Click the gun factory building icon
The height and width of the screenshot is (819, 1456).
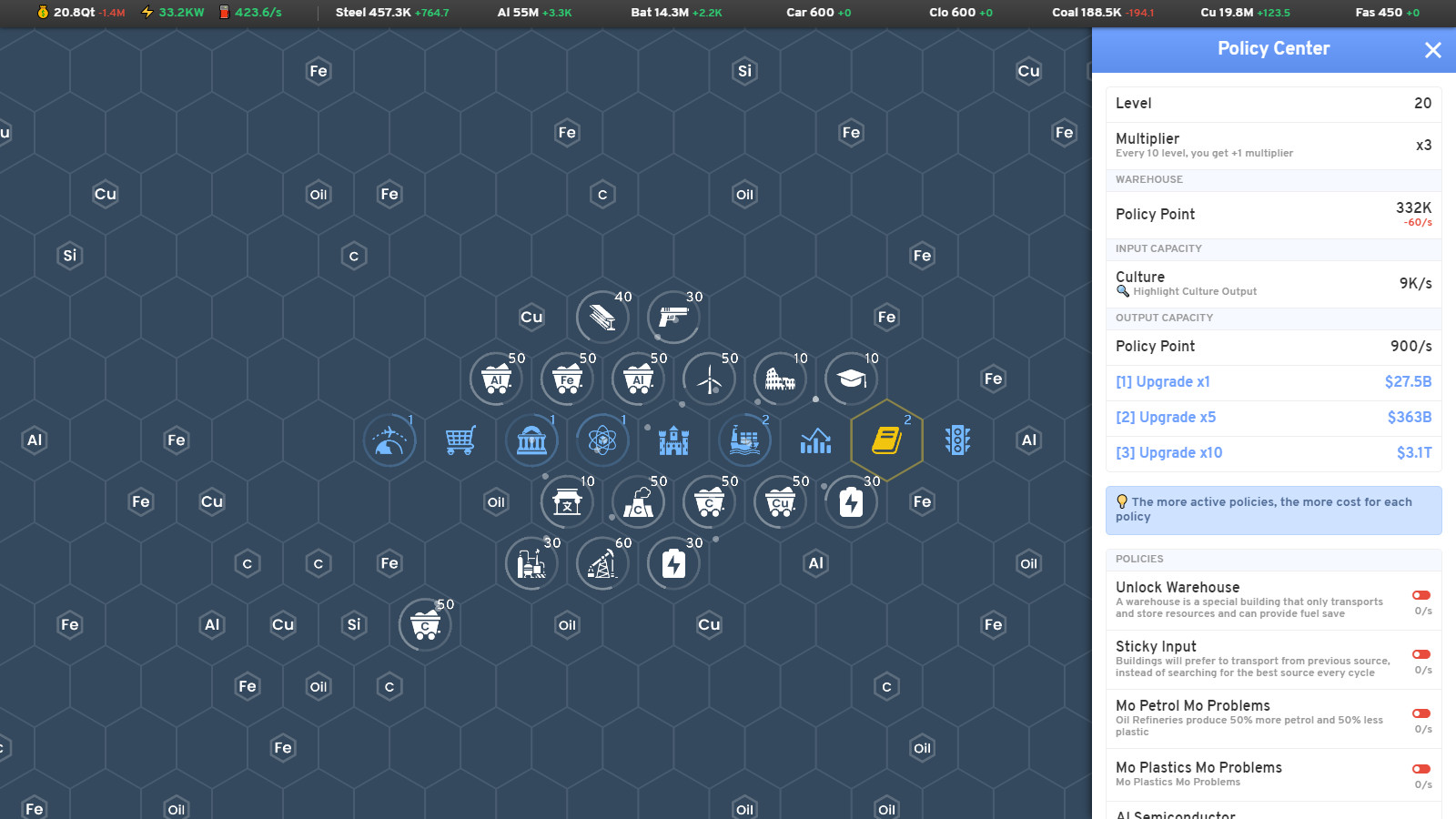(672, 317)
